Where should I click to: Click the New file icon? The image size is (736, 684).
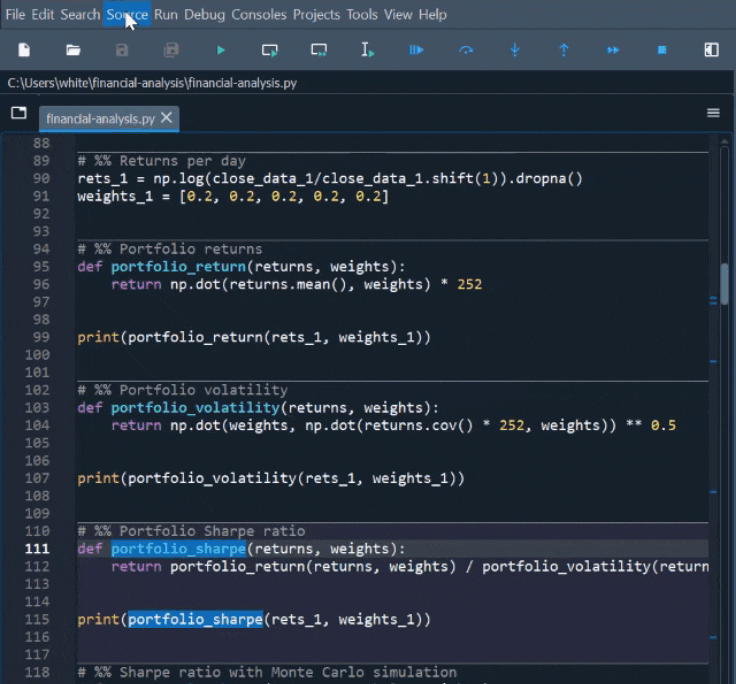[24, 50]
